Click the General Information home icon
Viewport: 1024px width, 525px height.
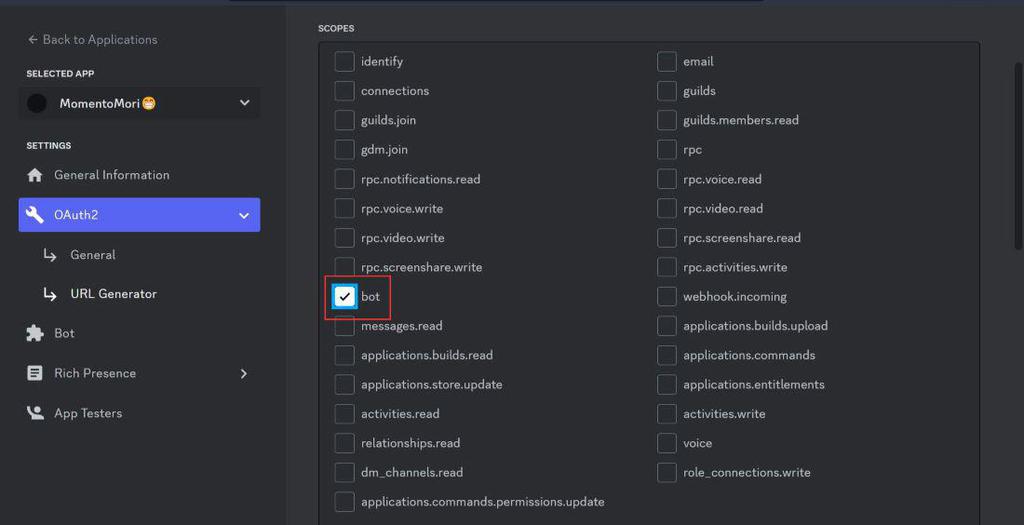(35, 175)
